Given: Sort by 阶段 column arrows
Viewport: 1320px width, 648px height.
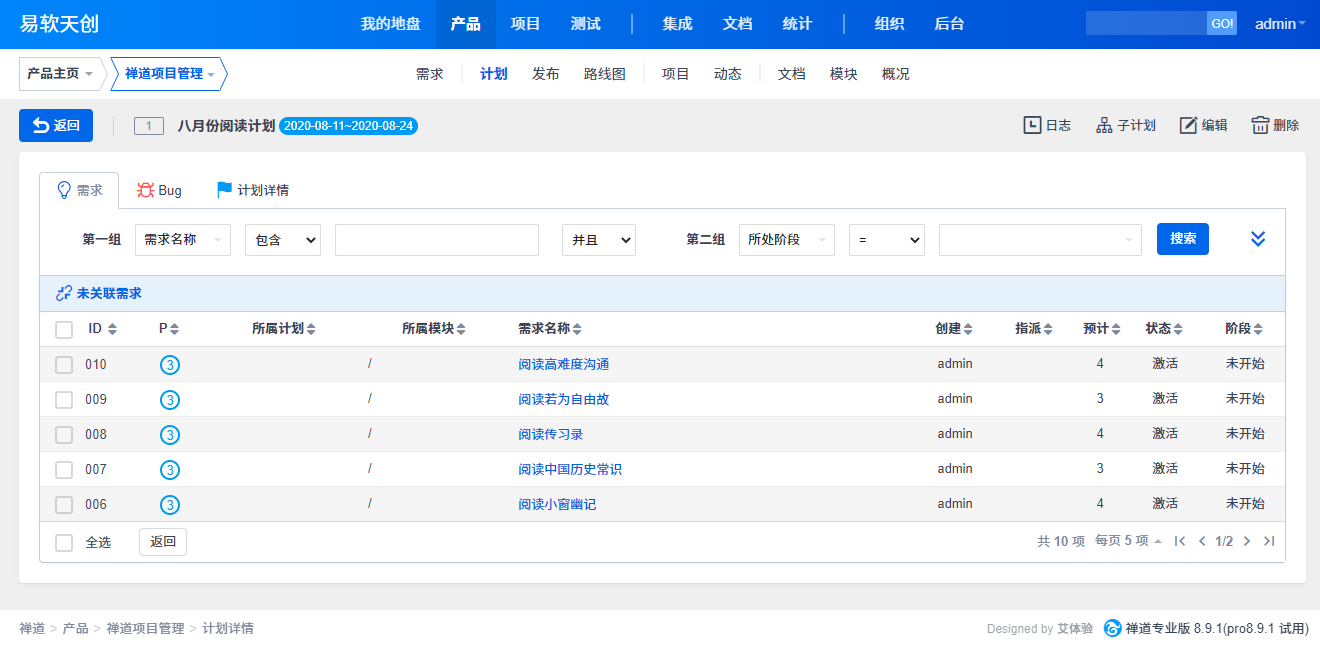Looking at the screenshot, I should pyautogui.click(x=1258, y=329).
